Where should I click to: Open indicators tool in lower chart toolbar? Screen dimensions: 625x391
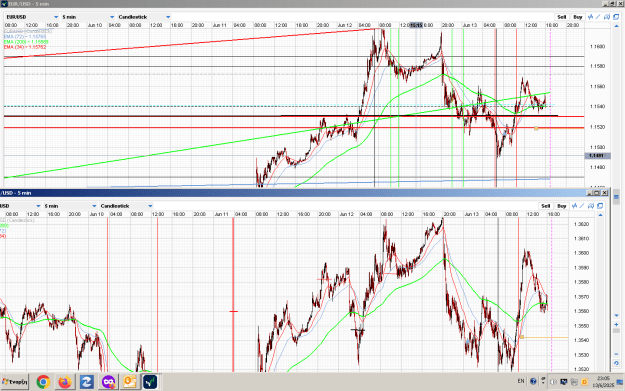574,206
